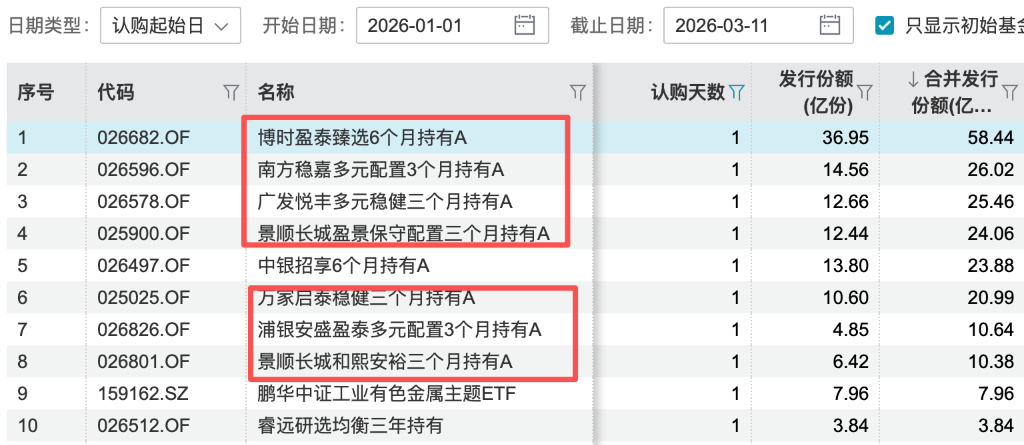Click filter icon next to 认购天数
1024x445 pixels.
pyautogui.click(x=736, y=92)
